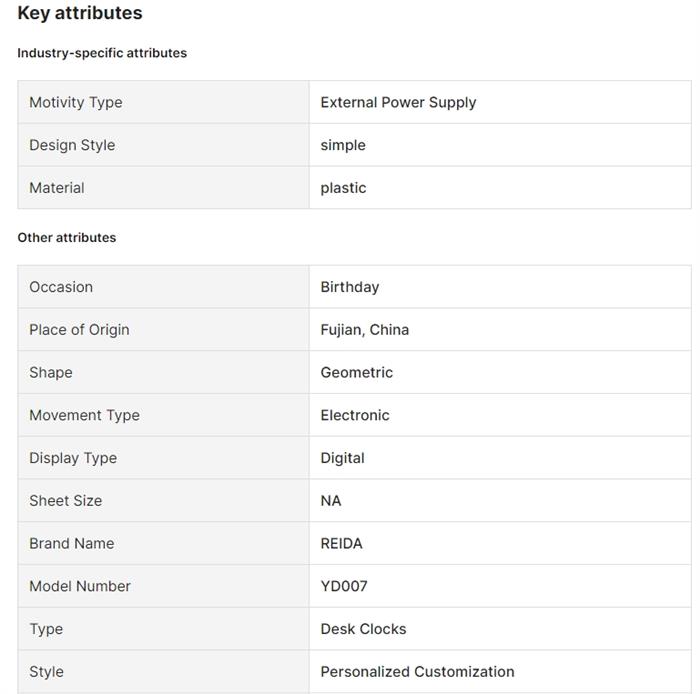
Task: Click the YD007 model number value
Action: click(x=344, y=587)
